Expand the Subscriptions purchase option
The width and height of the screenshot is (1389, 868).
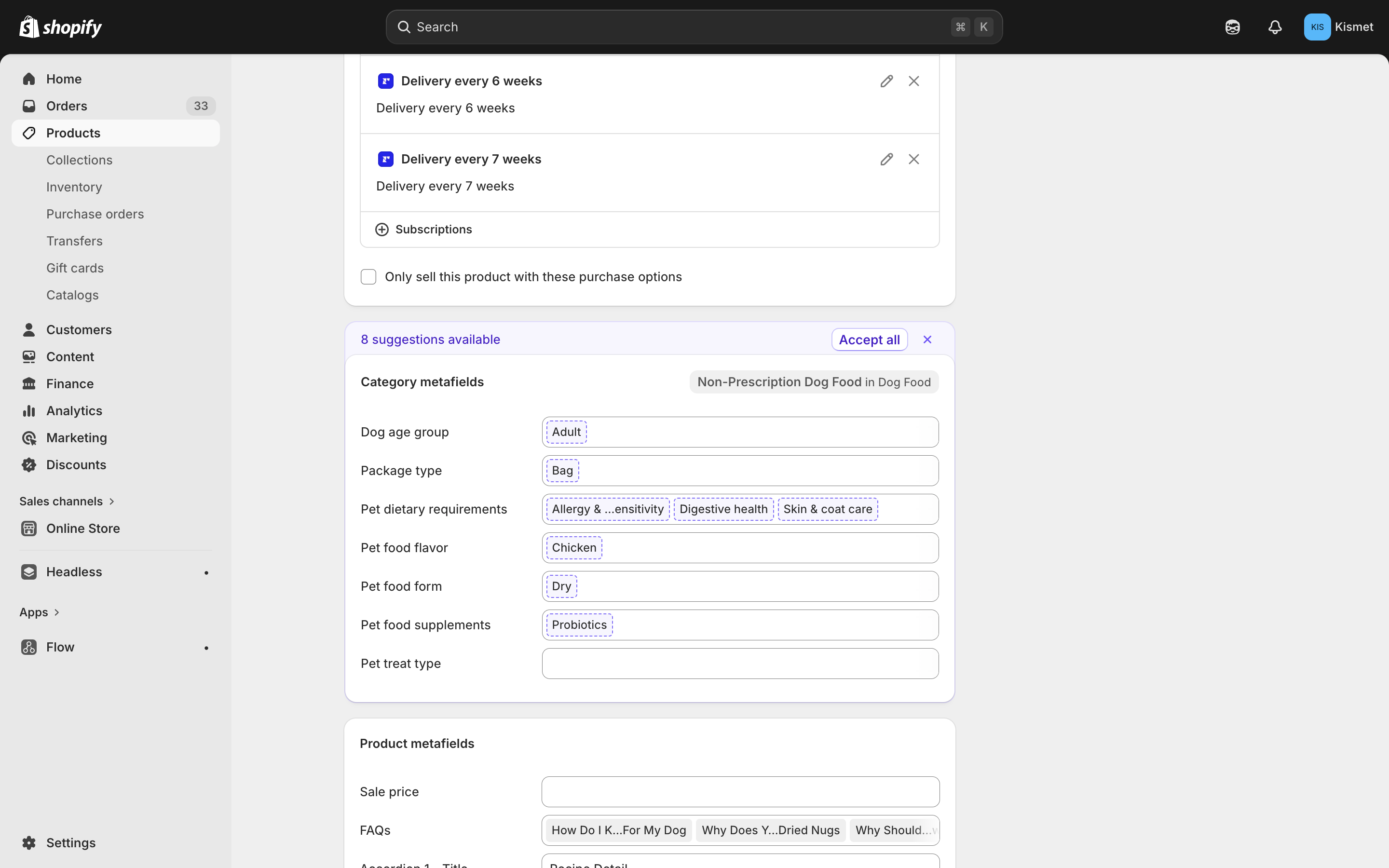[x=423, y=229]
